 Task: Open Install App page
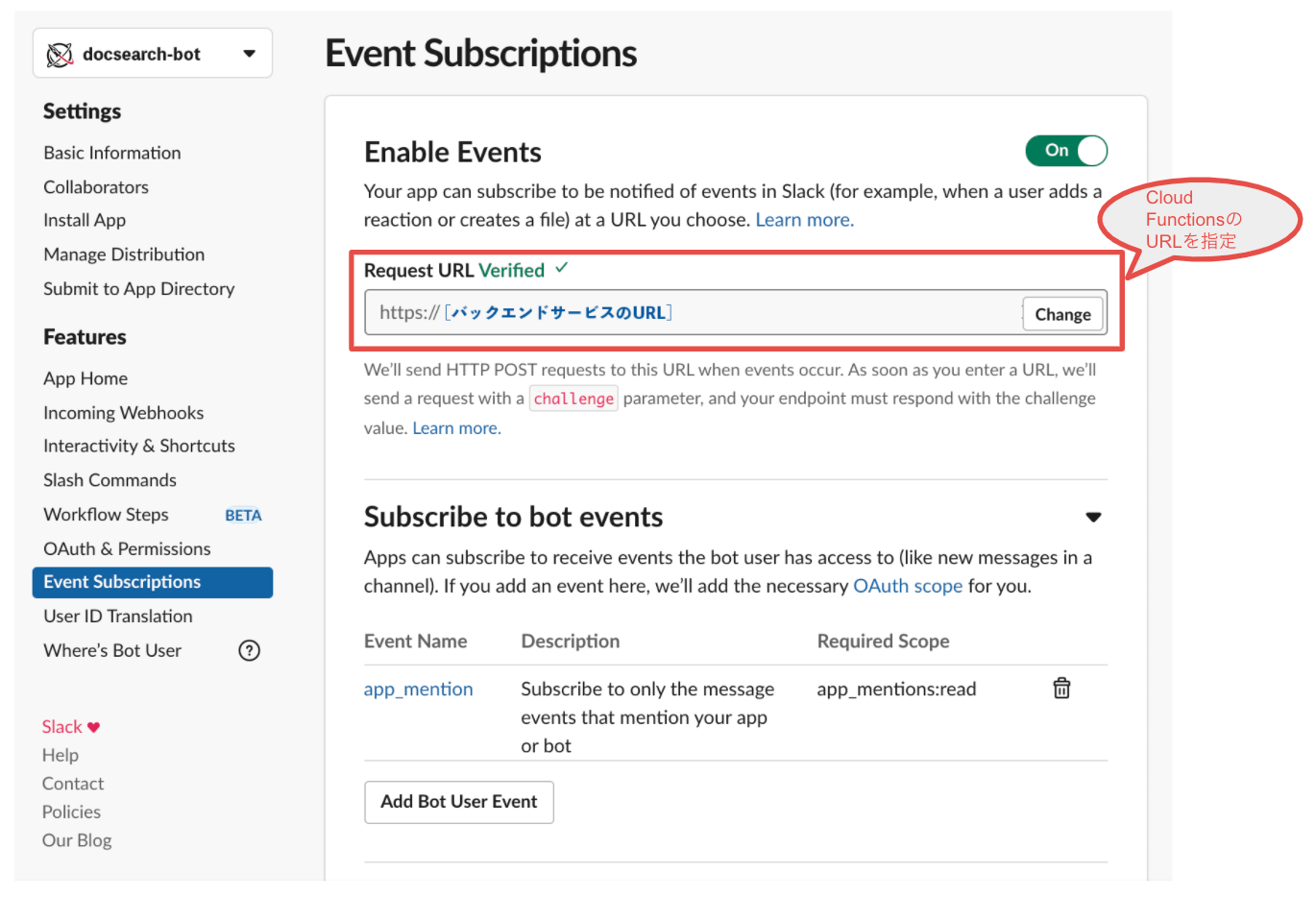point(85,220)
